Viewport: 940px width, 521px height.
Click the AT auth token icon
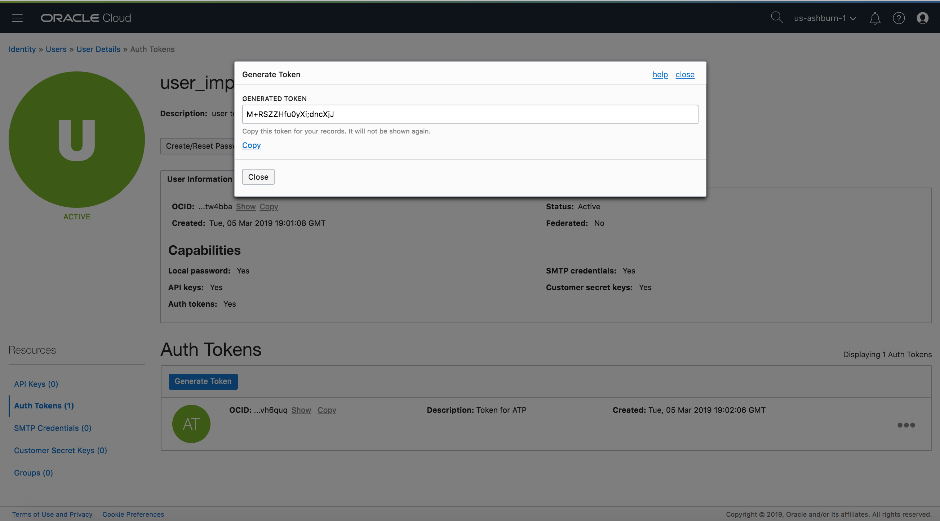pos(191,424)
